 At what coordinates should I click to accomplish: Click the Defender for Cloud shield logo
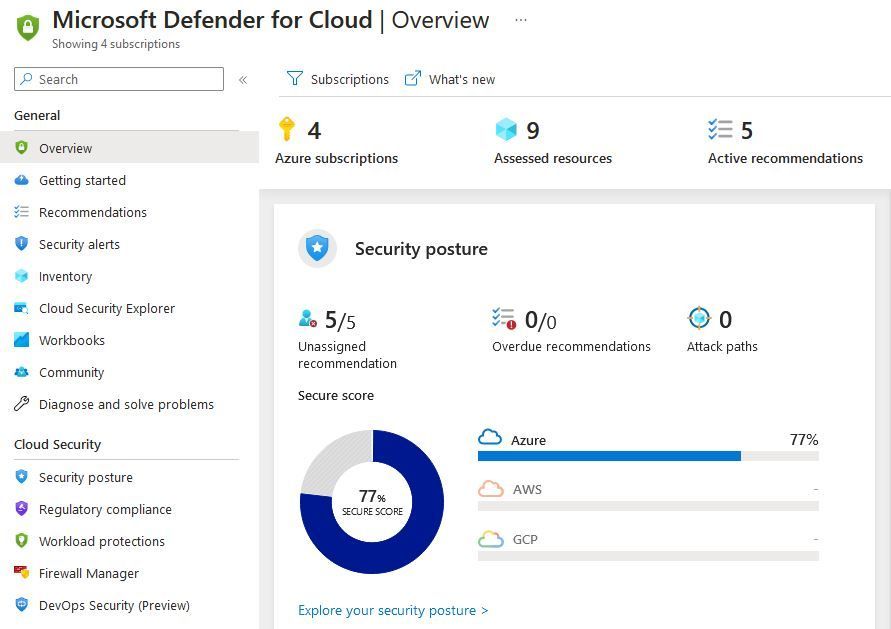pos(28,27)
